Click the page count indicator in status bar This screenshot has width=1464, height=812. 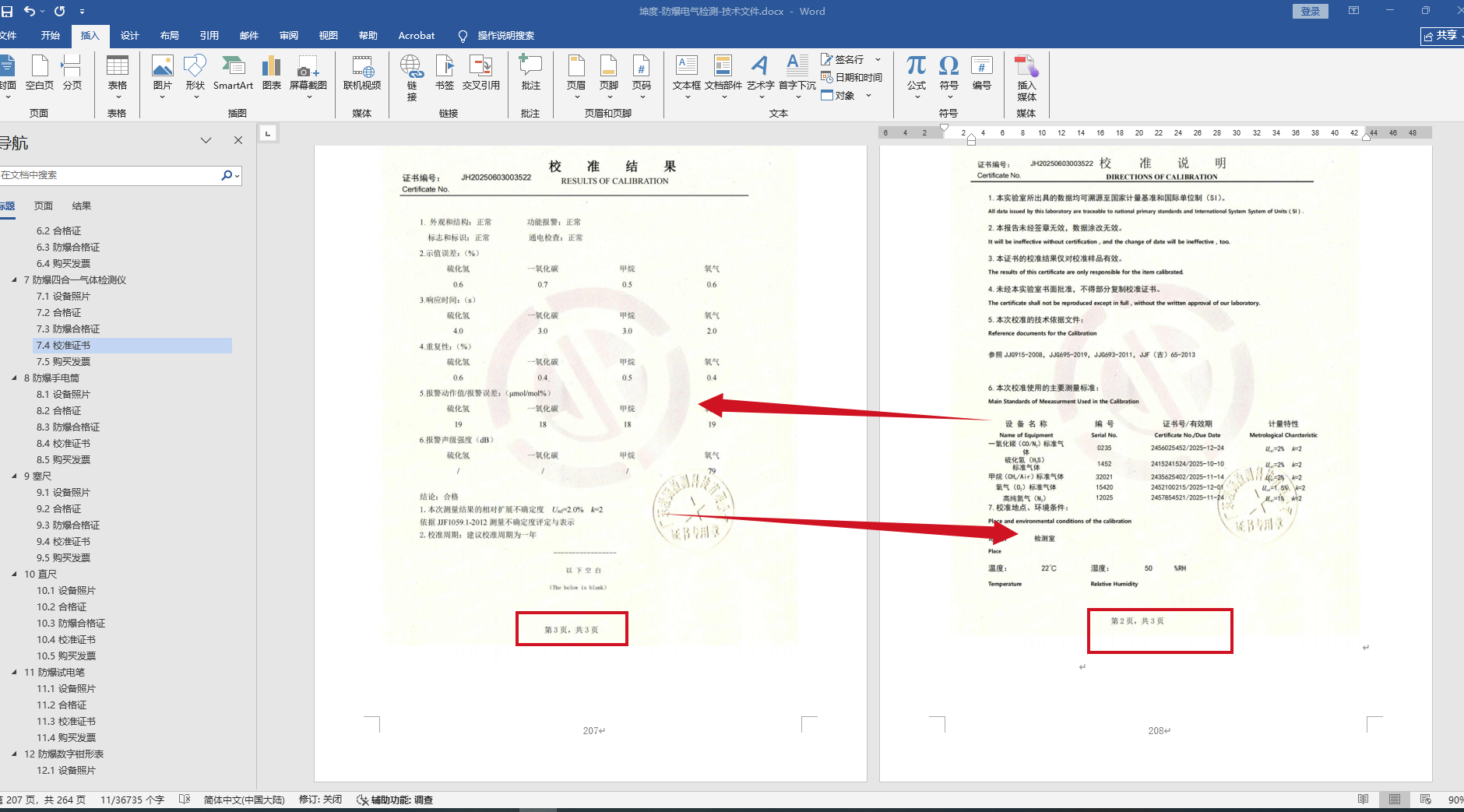(x=46, y=800)
